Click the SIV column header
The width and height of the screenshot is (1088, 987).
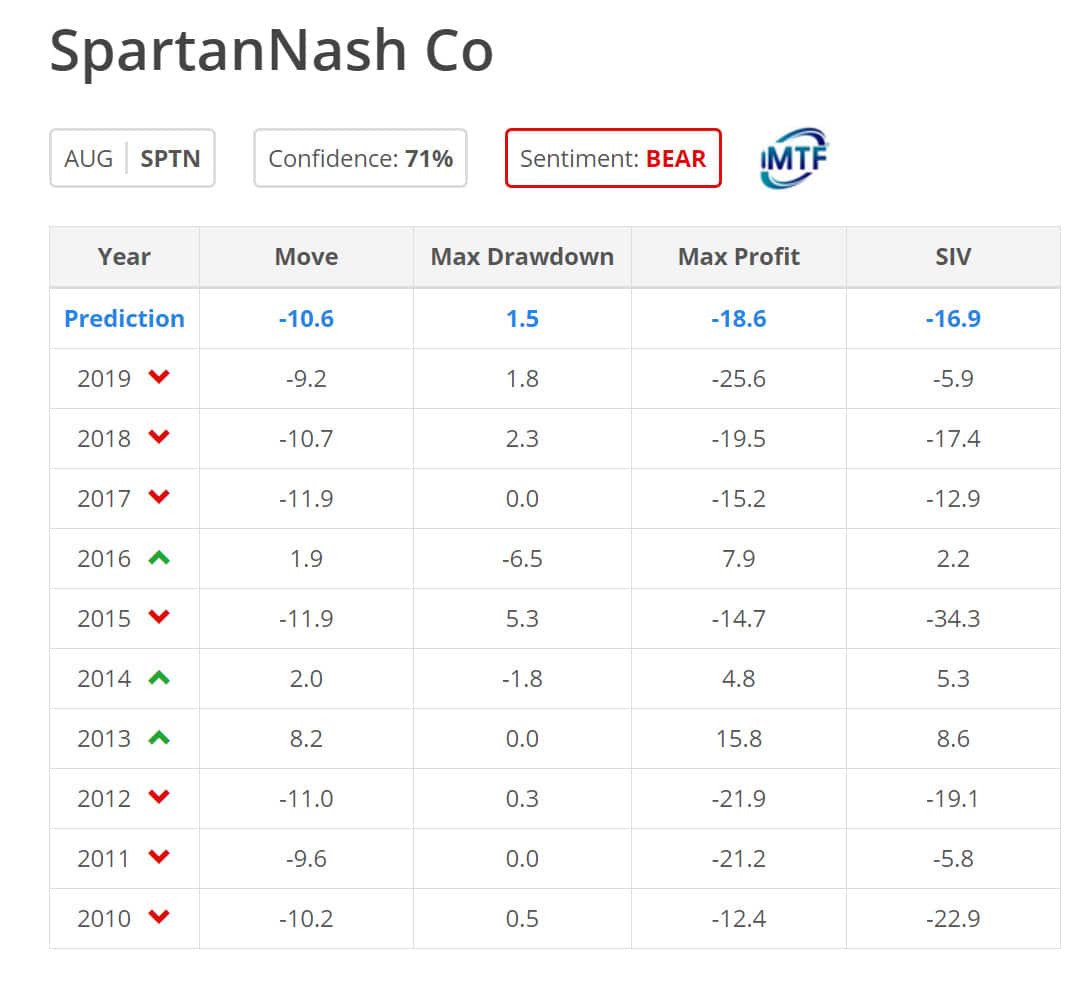pos(953,257)
